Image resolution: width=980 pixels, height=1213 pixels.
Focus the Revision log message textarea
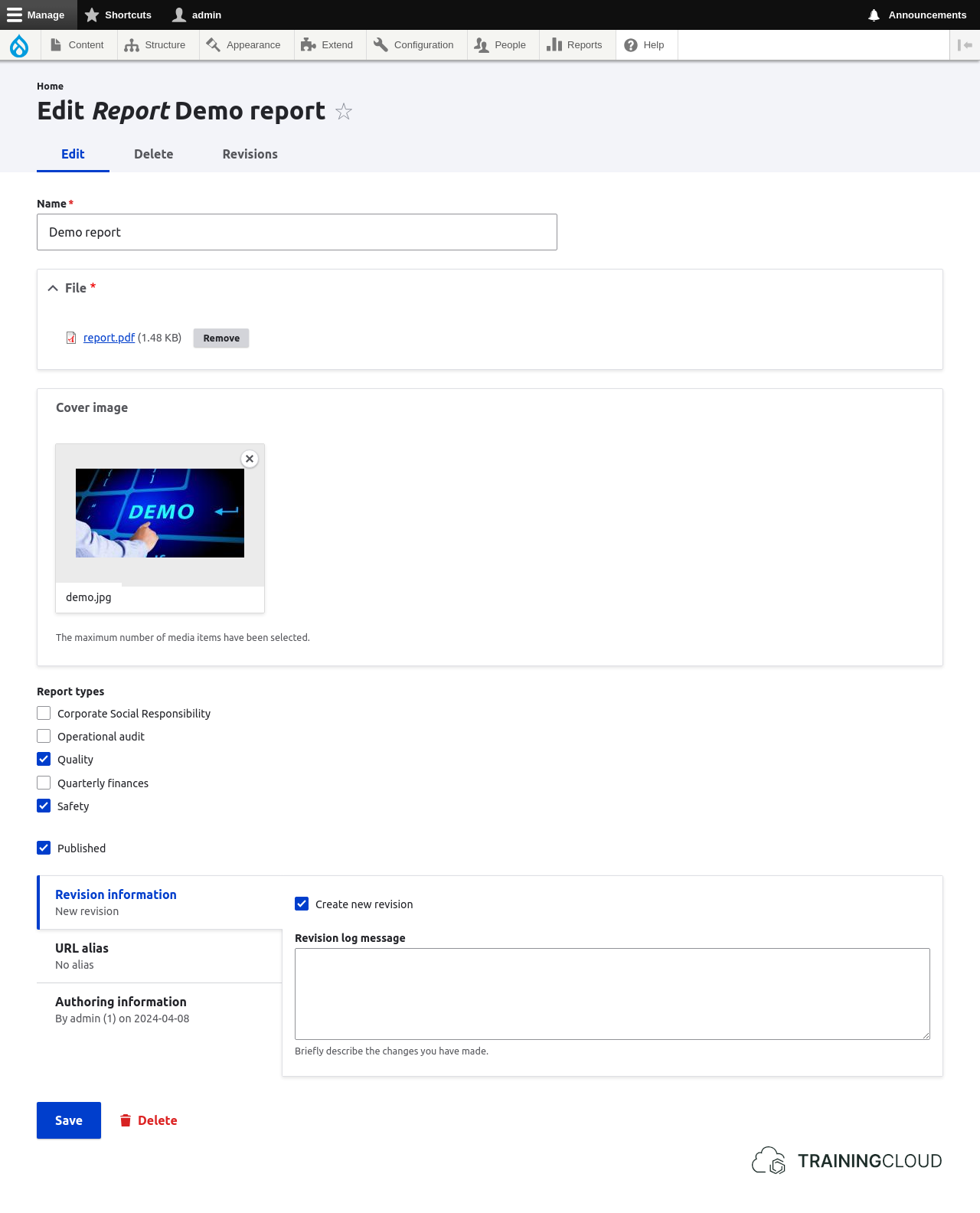[612, 994]
